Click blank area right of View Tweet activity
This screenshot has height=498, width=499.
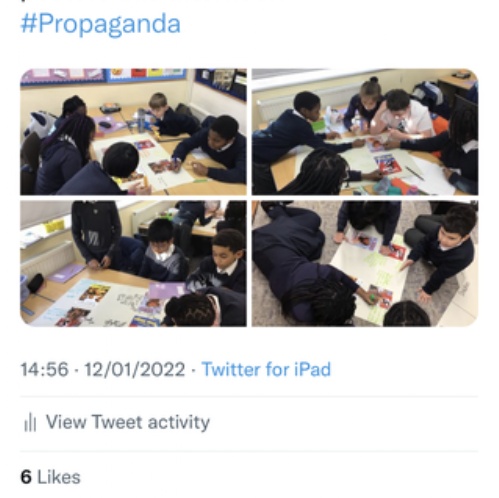[343, 422]
